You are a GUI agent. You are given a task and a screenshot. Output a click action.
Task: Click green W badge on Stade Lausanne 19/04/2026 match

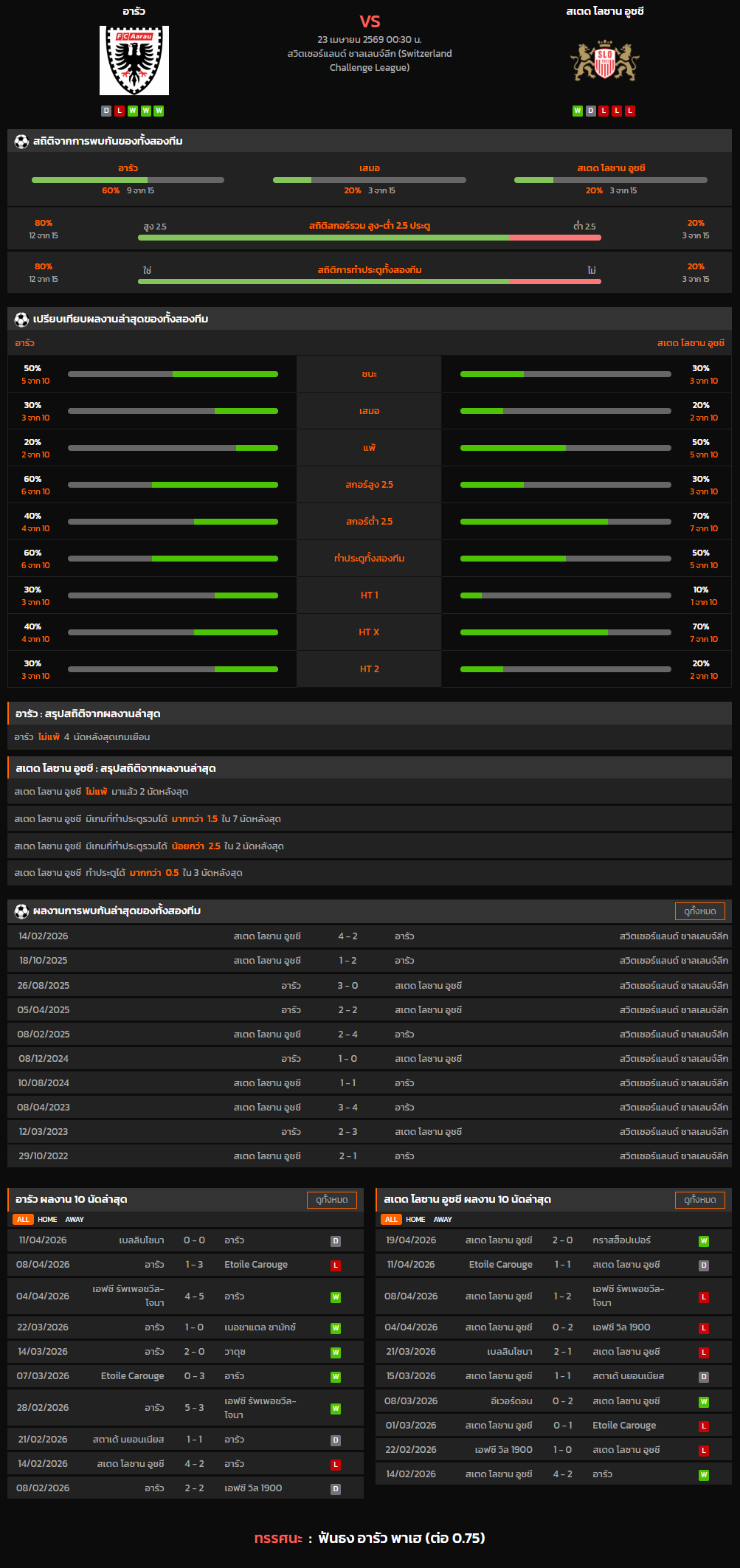coord(704,1241)
